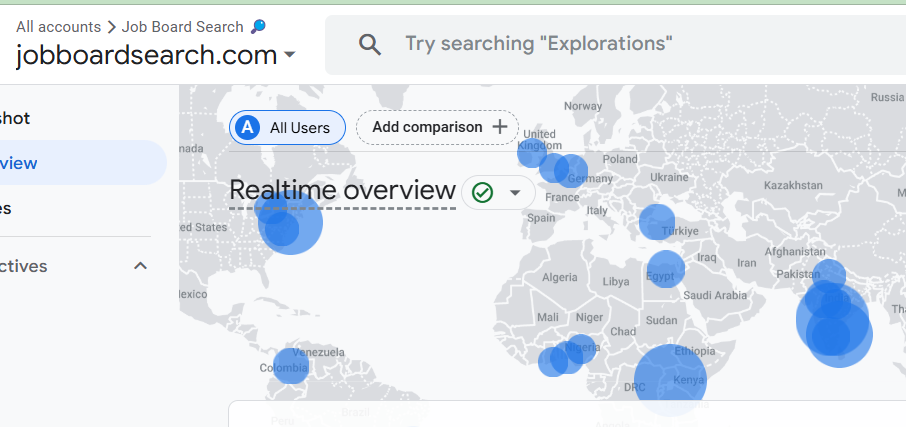The width and height of the screenshot is (906, 427).
Task: Select the overview item in the sidebar
Action: tap(83, 162)
